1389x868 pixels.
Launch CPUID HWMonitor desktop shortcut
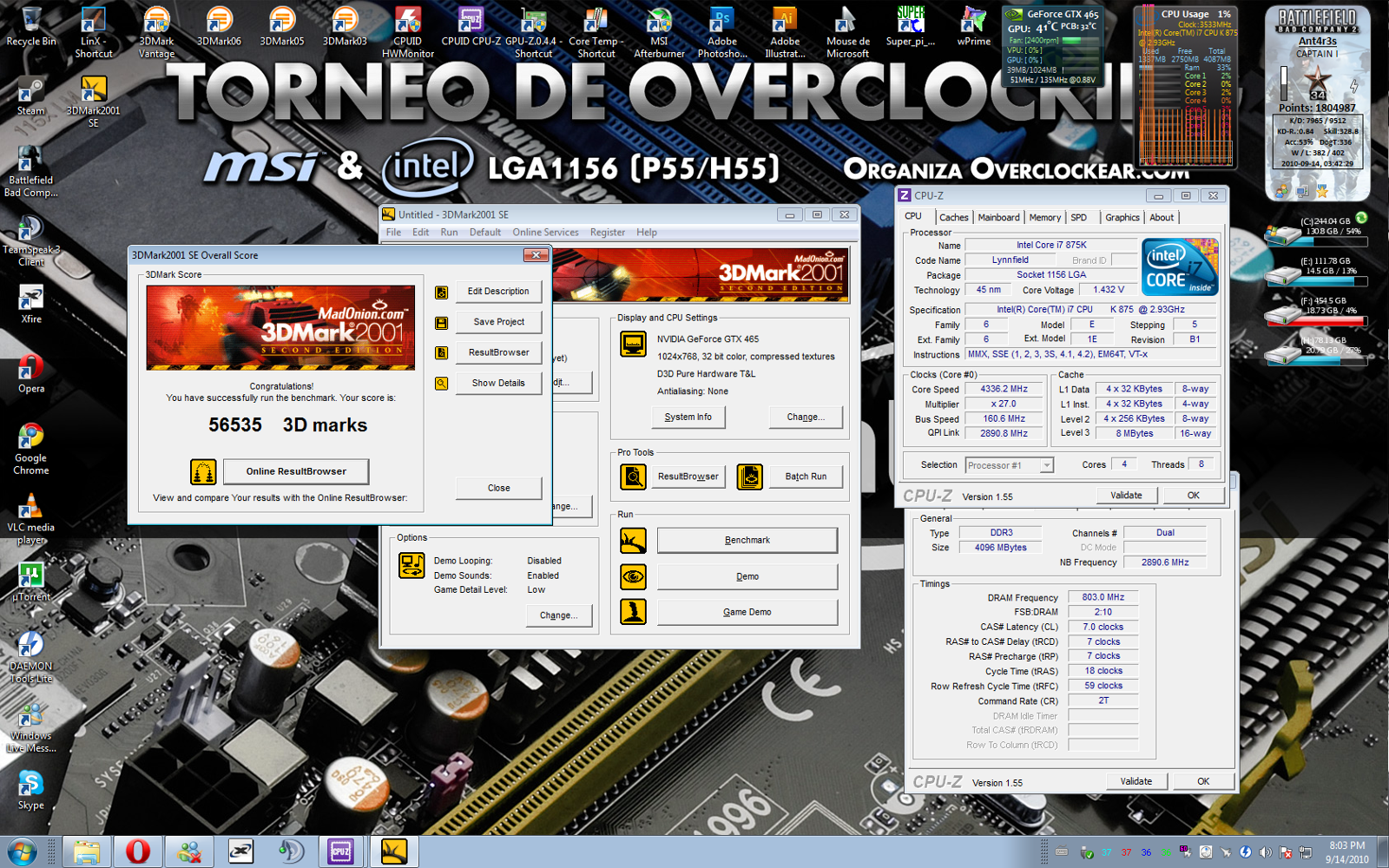click(408, 32)
